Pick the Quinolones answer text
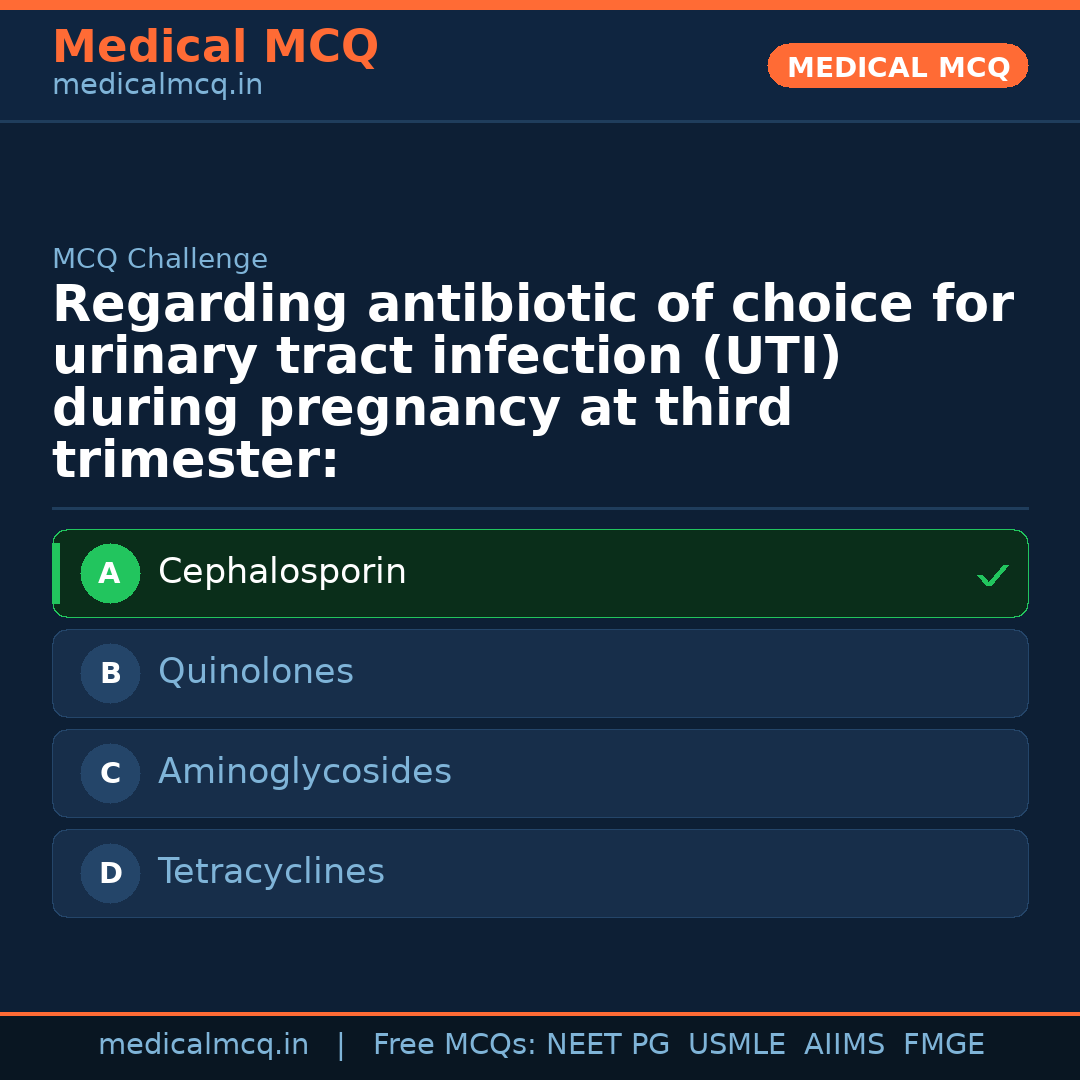Screen dimensions: 1080x1080 tap(256, 672)
